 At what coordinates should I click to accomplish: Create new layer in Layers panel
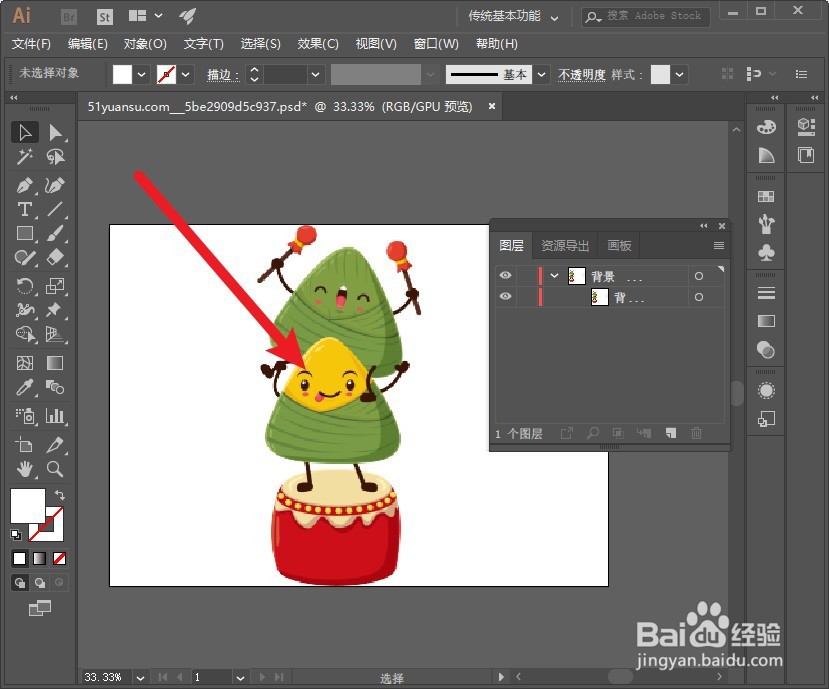tap(671, 434)
